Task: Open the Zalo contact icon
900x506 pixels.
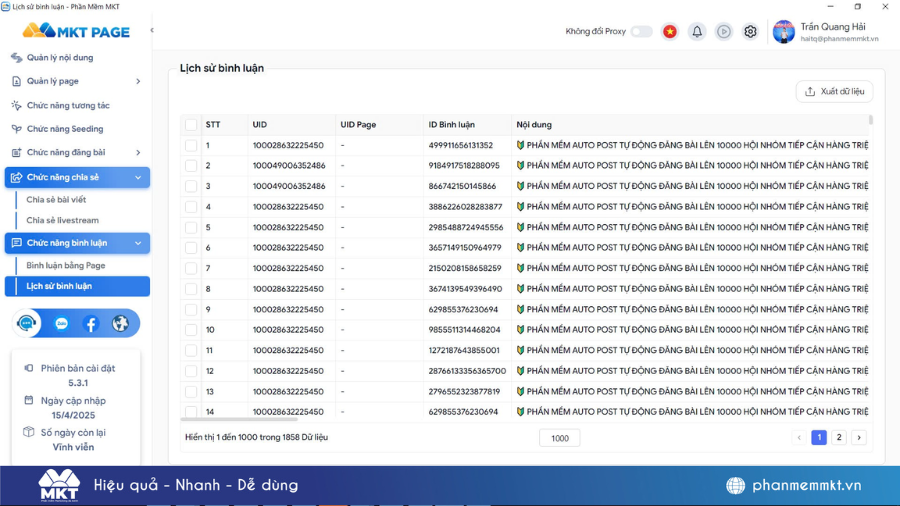Action: pyautogui.click(x=61, y=324)
